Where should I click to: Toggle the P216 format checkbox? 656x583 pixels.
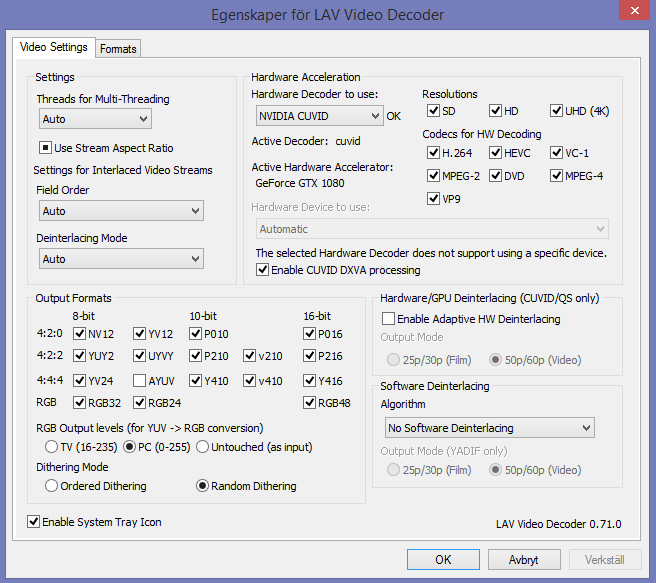(x=309, y=356)
